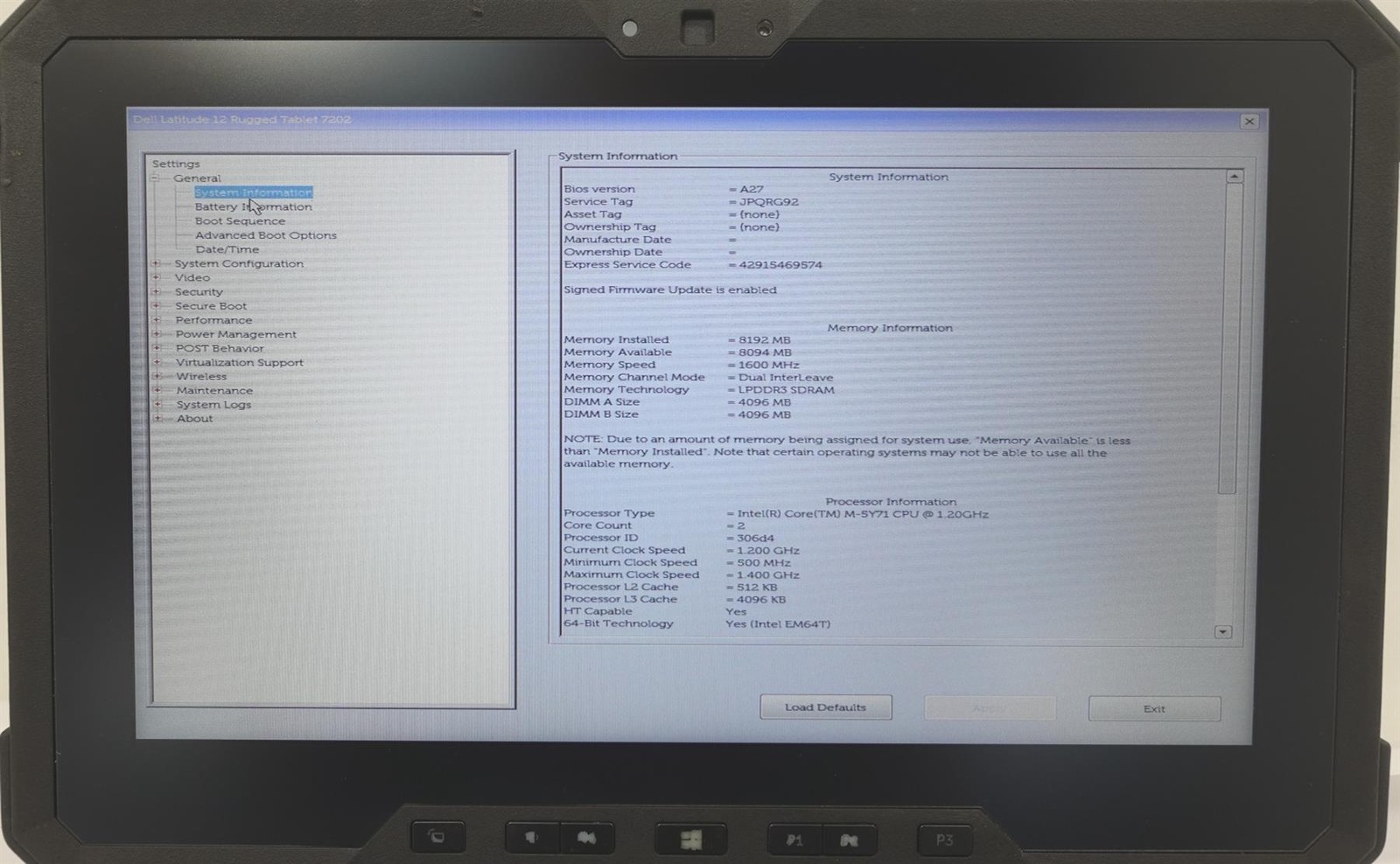Open Battery Information entry
Viewport: 1400px width, 864px height.
tap(253, 207)
